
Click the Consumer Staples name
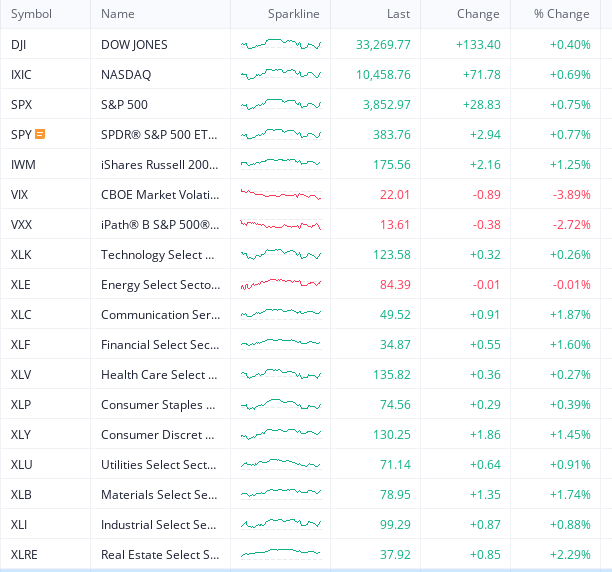pos(158,405)
